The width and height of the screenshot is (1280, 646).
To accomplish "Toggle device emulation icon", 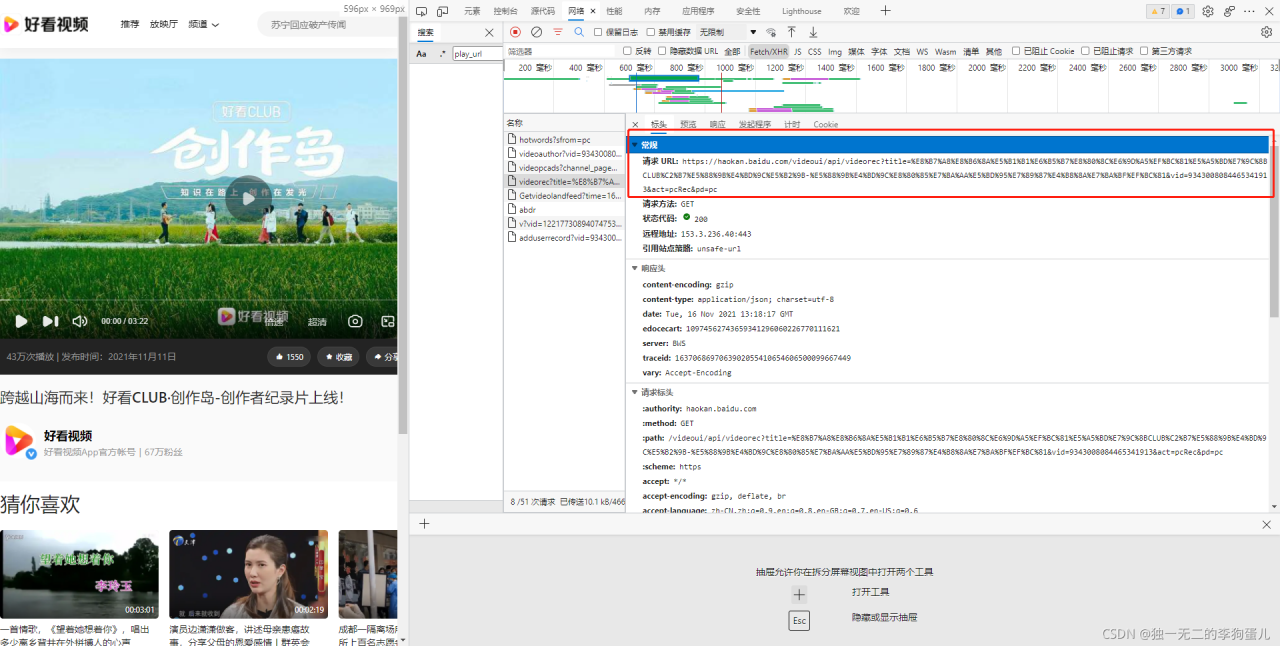I will pyautogui.click(x=442, y=11).
